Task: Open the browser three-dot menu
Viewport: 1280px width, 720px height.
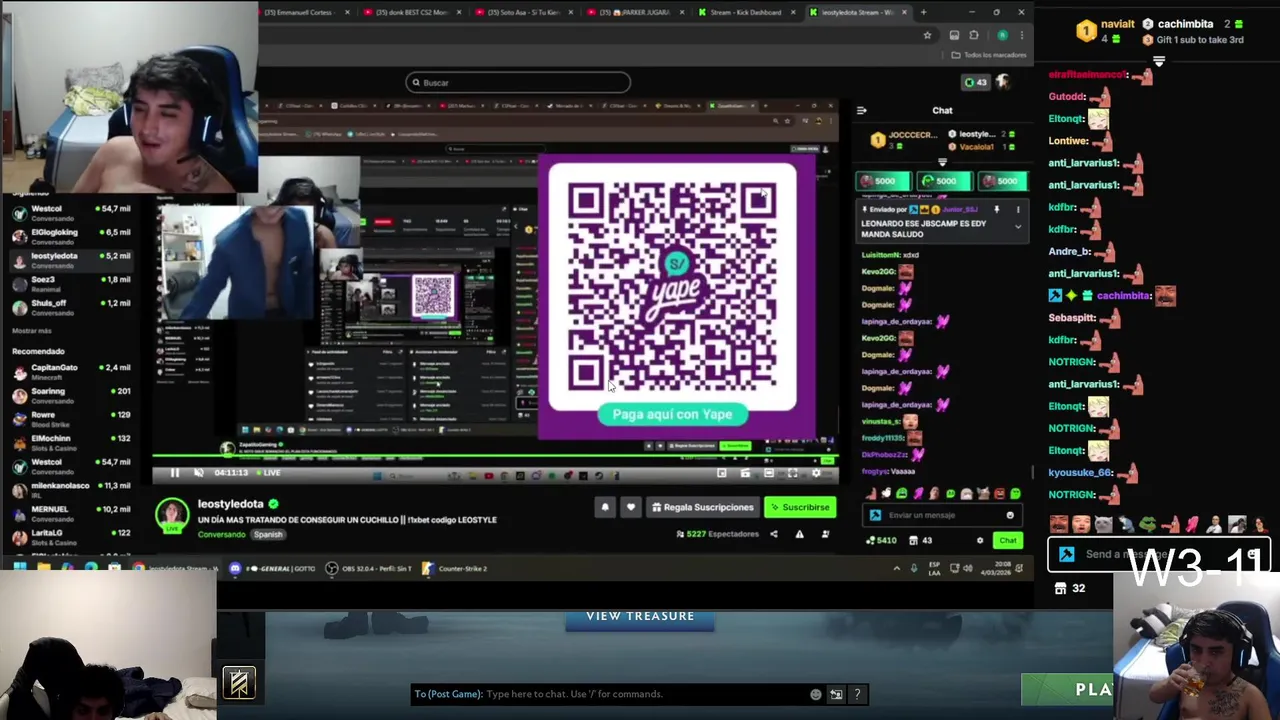Action: (x=1021, y=35)
